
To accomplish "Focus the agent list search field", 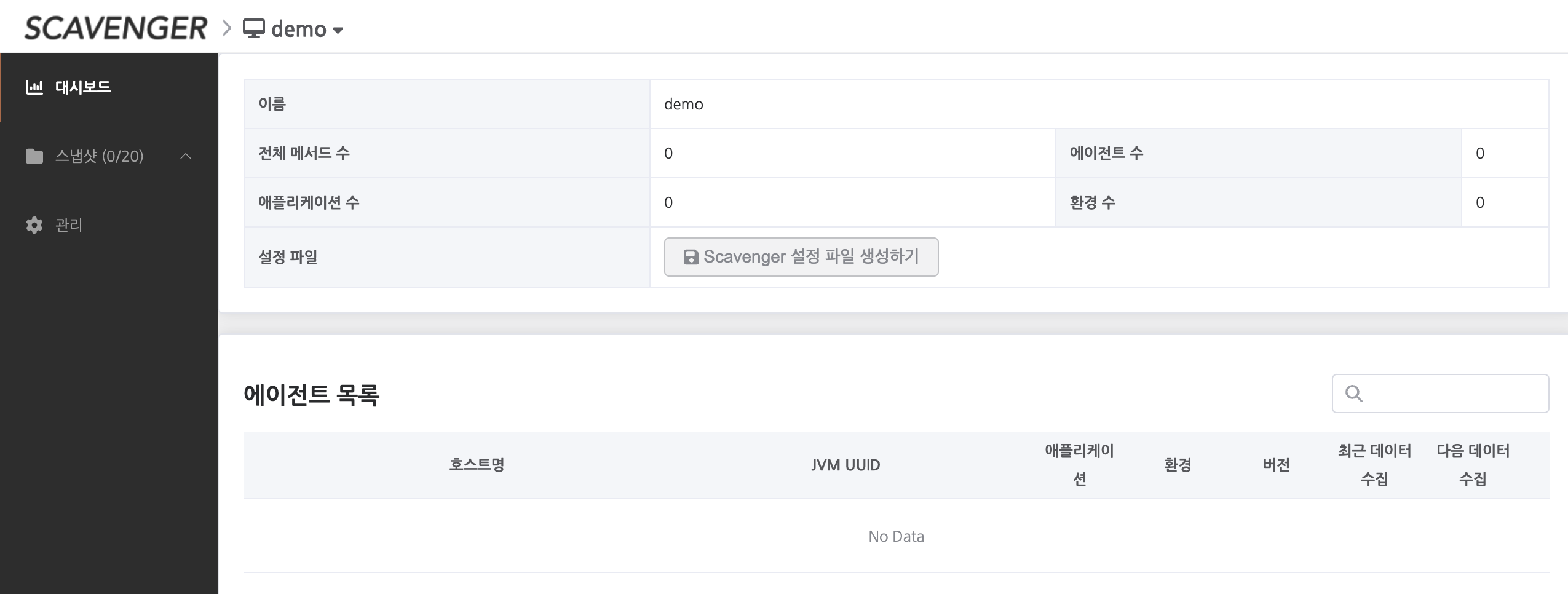I will coord(1452,394).
